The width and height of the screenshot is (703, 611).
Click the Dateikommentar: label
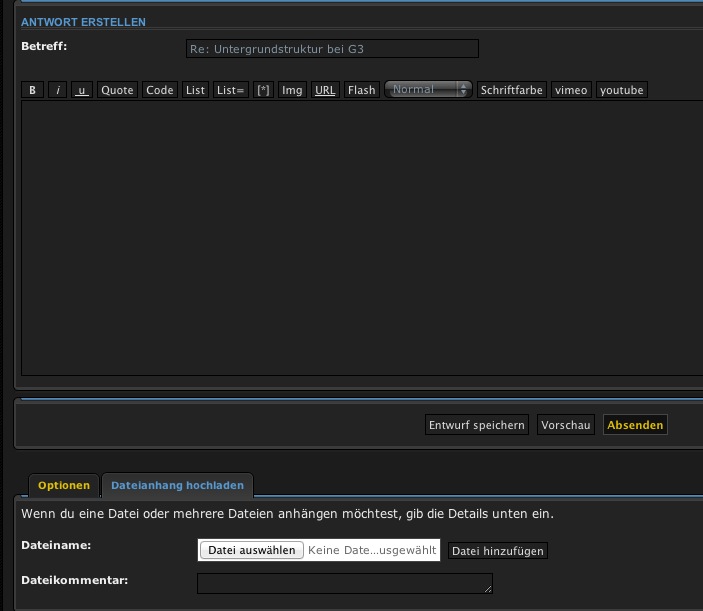[74, 580]
